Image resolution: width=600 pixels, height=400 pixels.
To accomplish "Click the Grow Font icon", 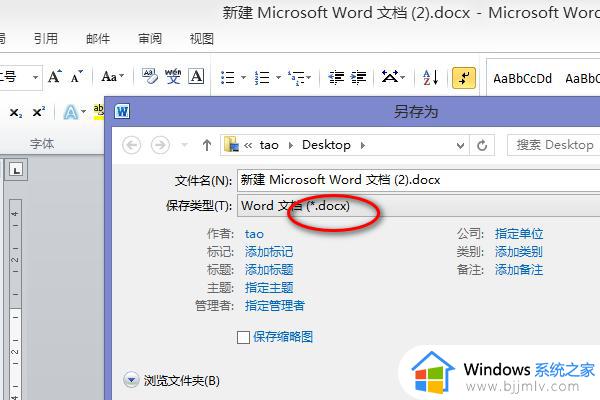I will click(55, 77).
